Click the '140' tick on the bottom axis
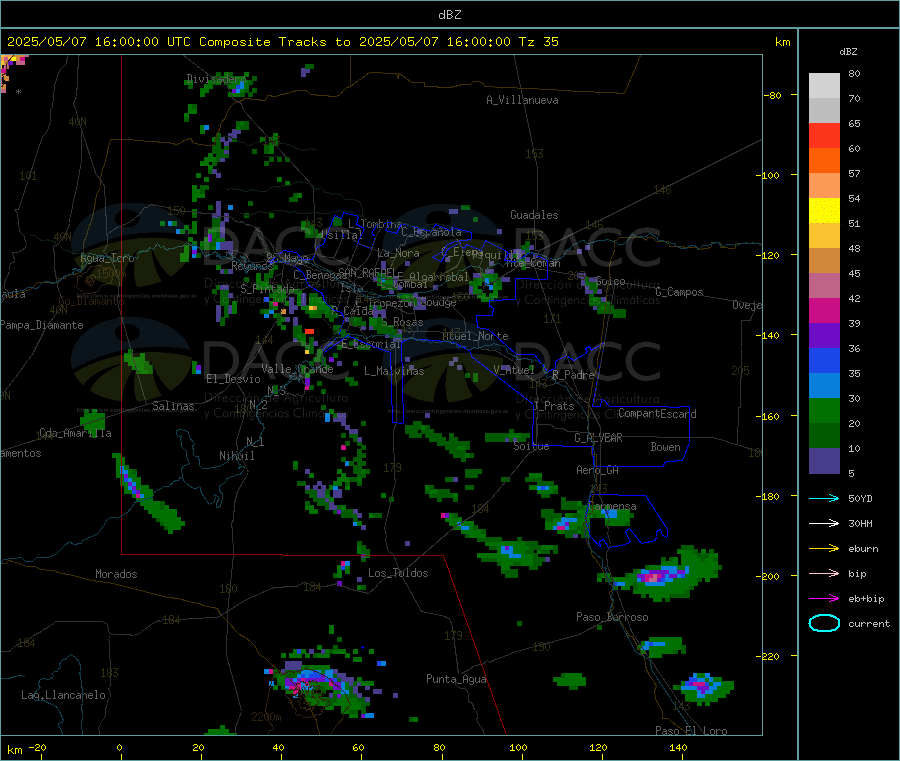The height and width of the screenshot is (761, 900). 678,748
